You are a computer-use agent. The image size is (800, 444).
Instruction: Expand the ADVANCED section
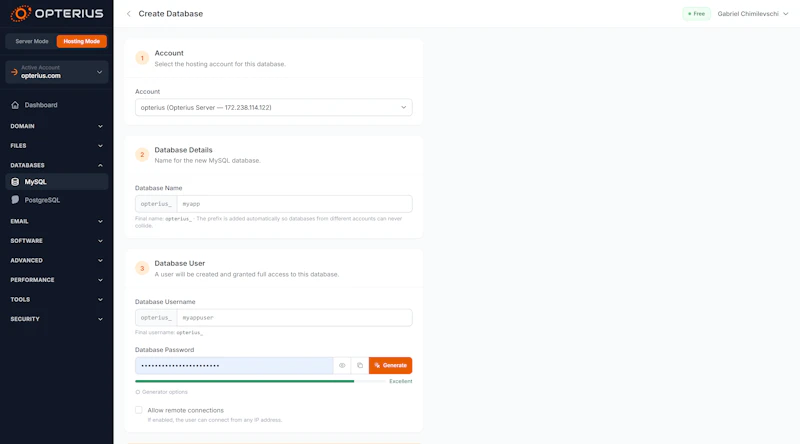tap(57, 260)
